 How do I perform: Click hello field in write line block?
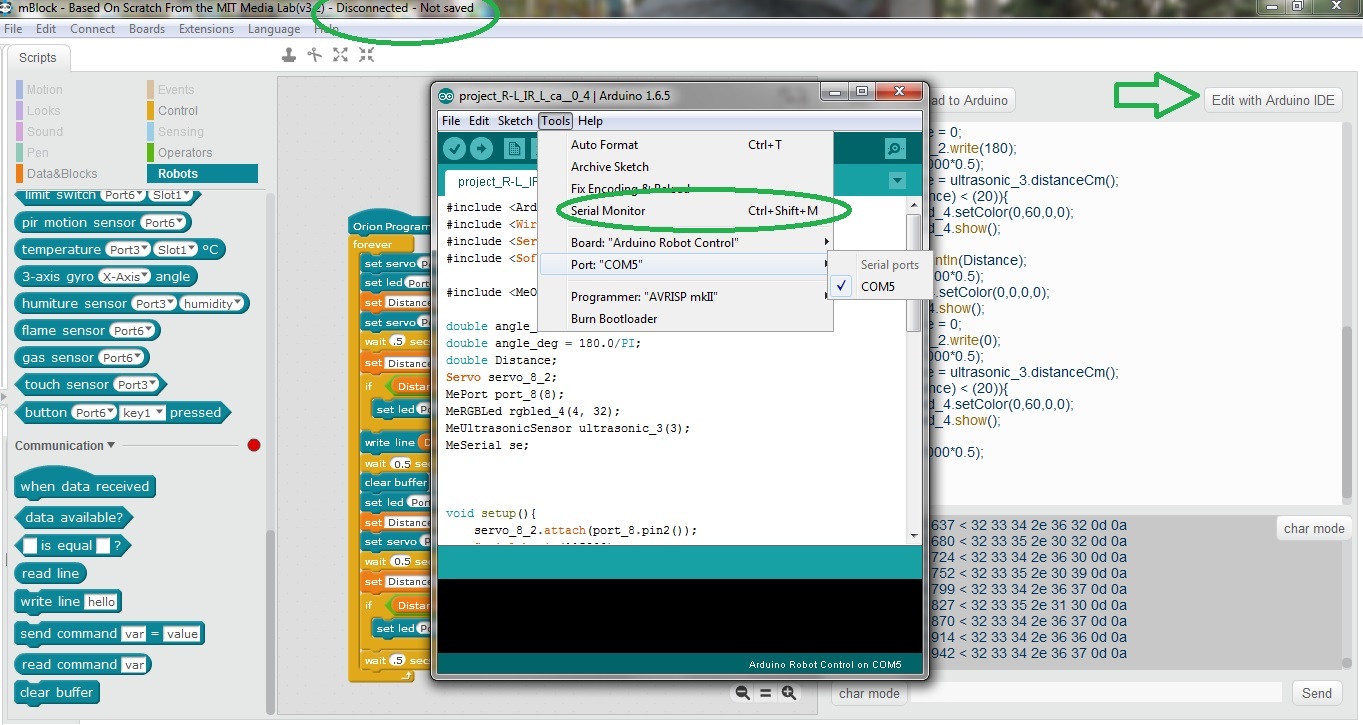coord(101,602)
